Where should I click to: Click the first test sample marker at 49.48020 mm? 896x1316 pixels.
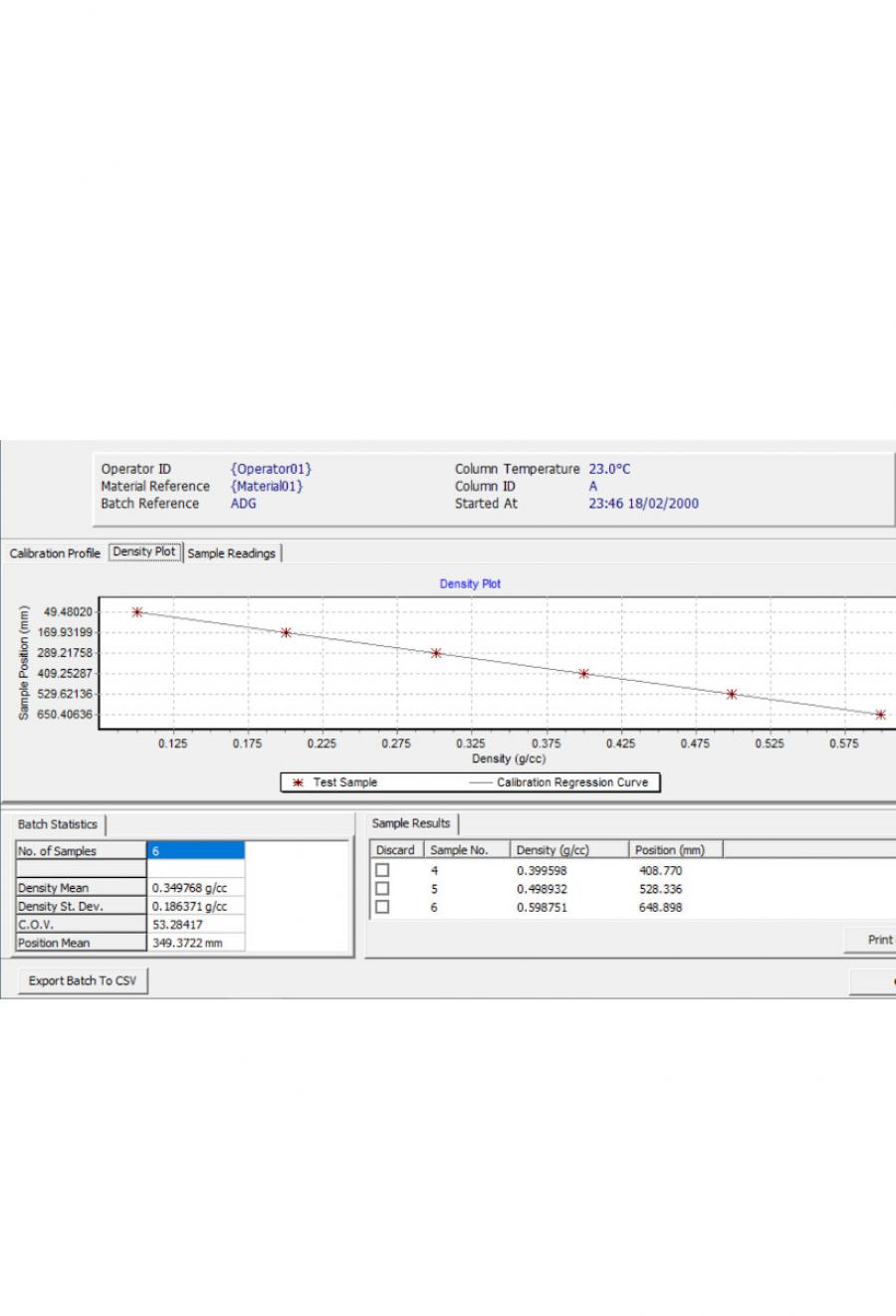(x=137, y=612)
